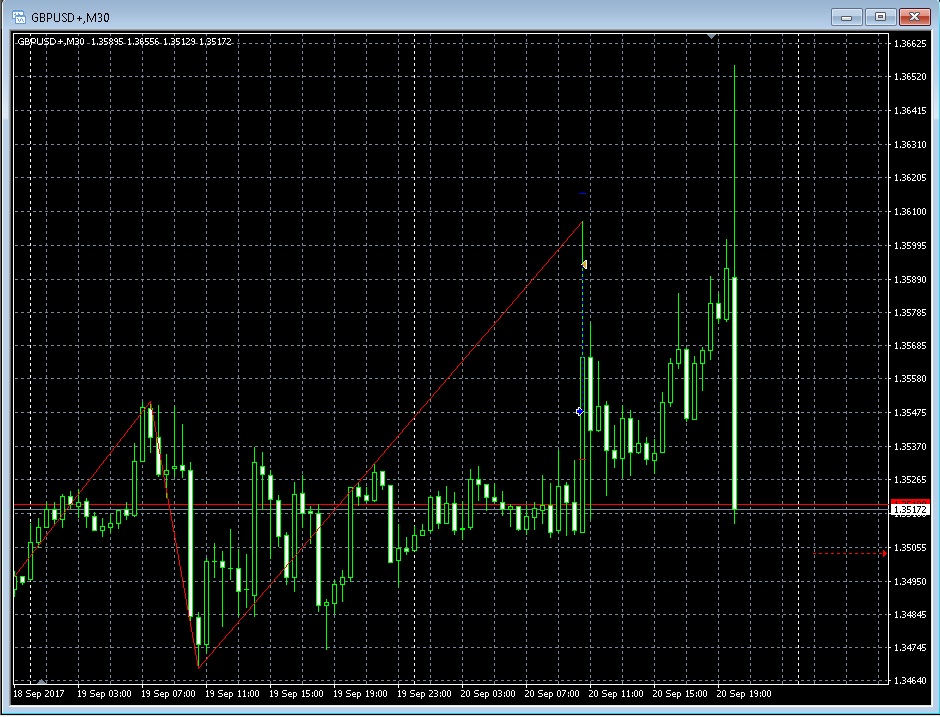Minimize the GBPUSD chart window
The height and width of the screenshot is (717, 940).
pos(846,17)
